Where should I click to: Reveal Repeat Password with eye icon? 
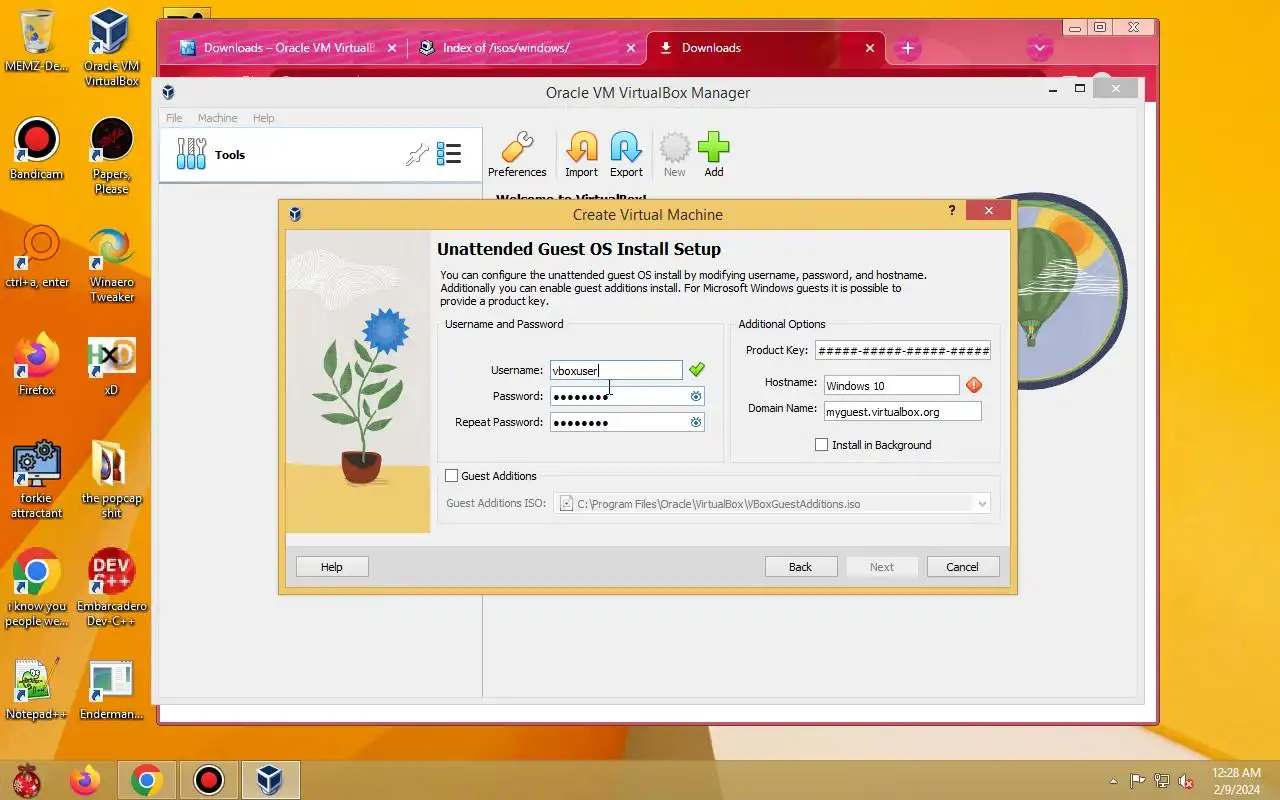[x=696, y=422]
